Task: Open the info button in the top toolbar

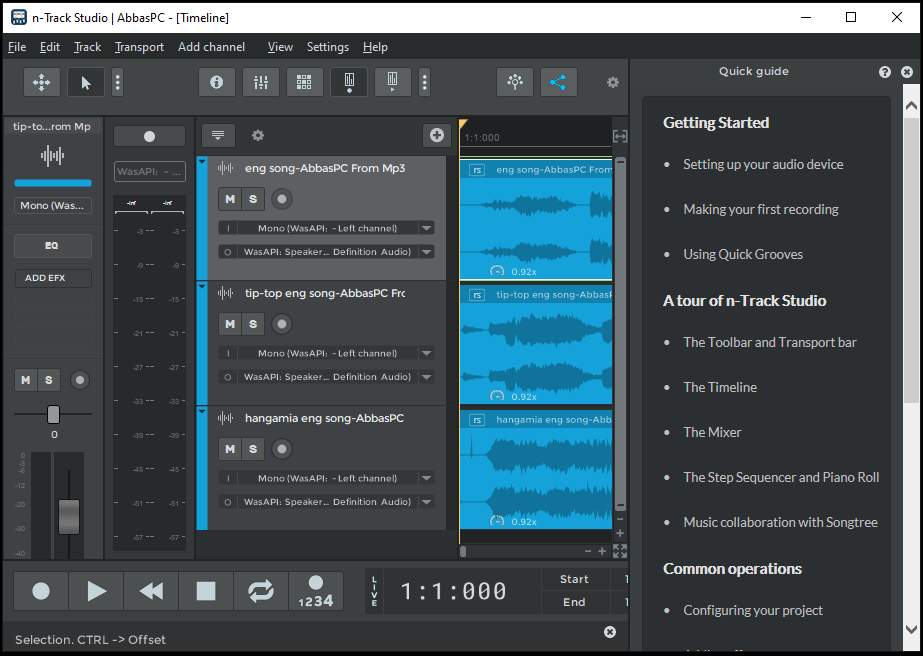Action: [x=217, y=82]
